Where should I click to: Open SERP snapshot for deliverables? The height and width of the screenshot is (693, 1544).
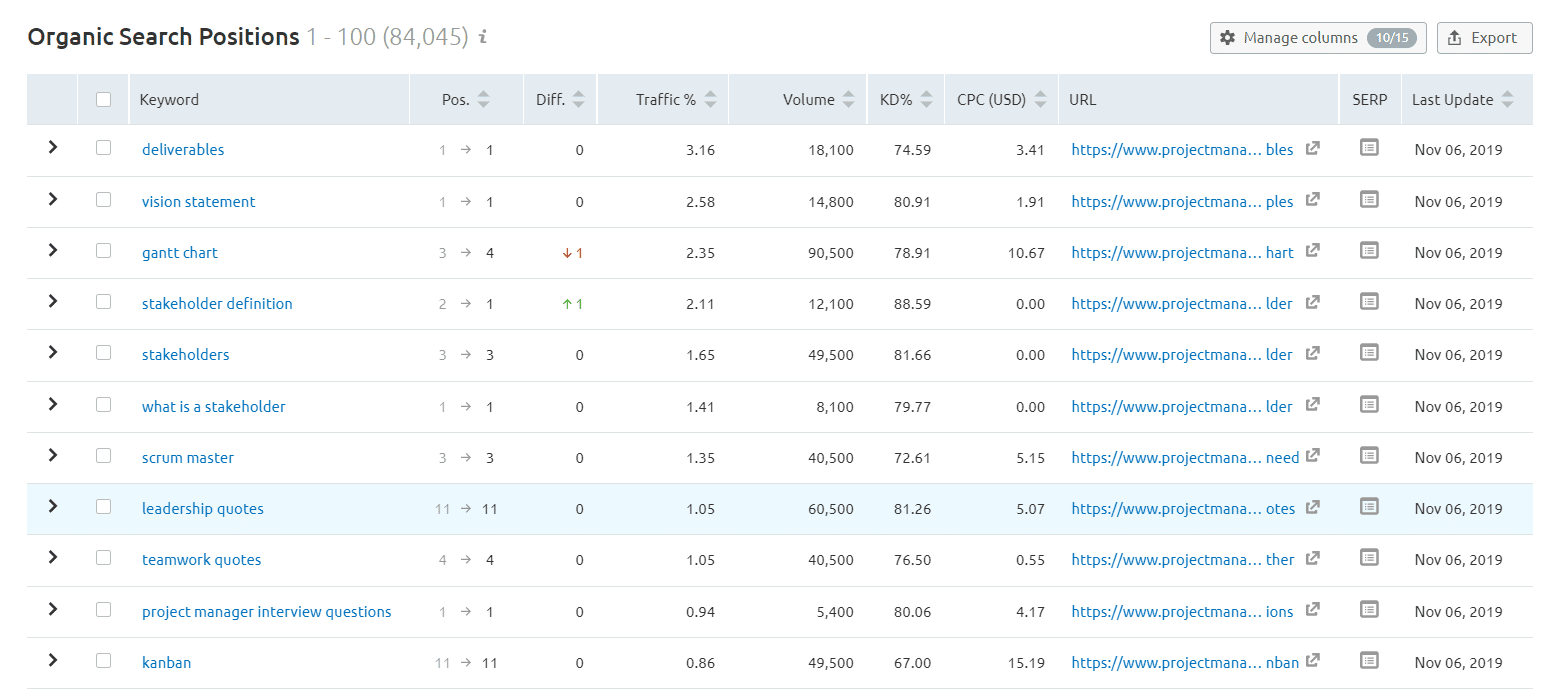pyautogui.click(x=1369, y=147)
